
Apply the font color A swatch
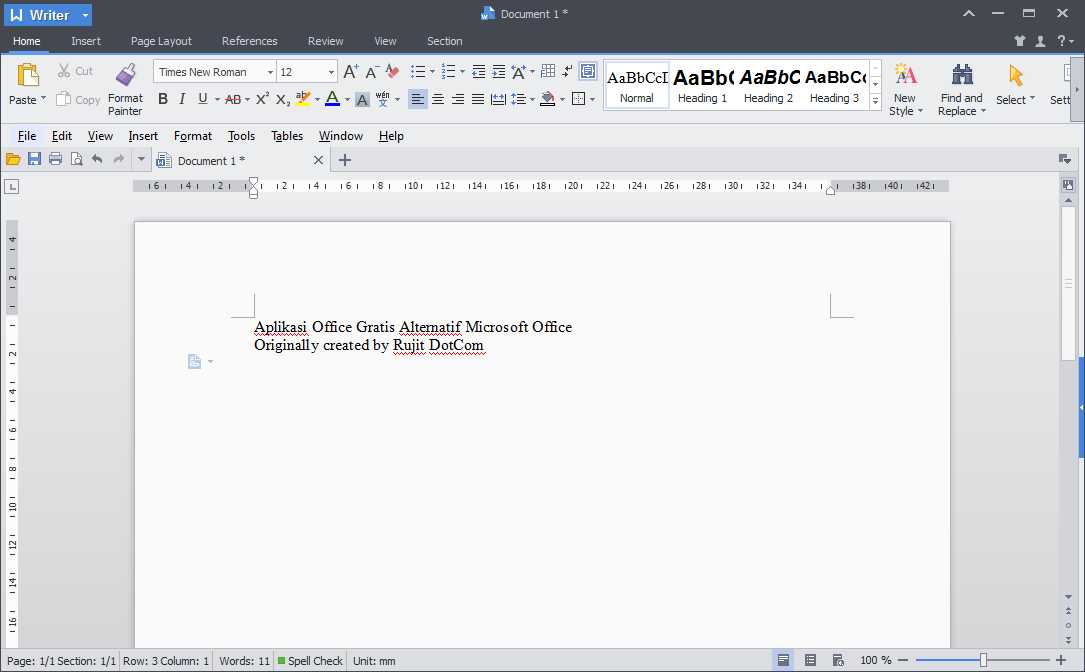[332, 99]
